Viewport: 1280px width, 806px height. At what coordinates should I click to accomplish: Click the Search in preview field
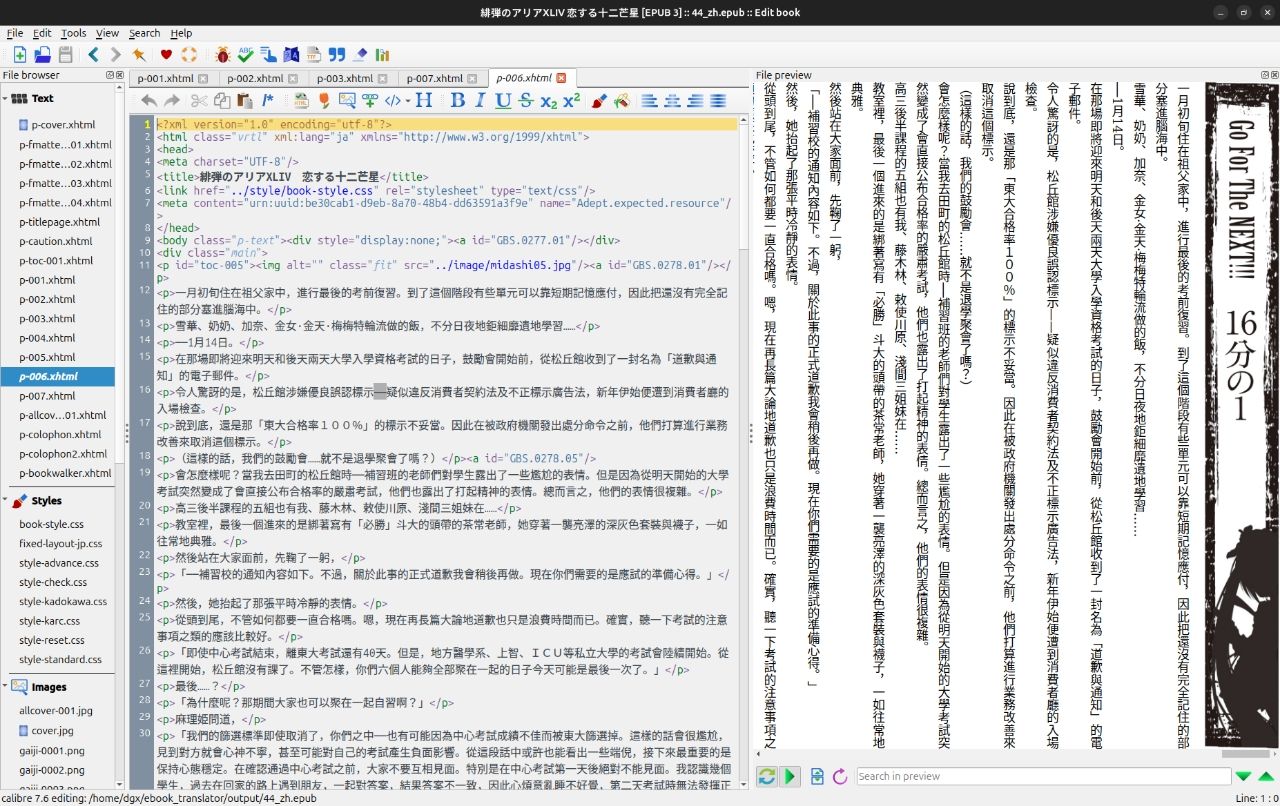pos(1042,776)
